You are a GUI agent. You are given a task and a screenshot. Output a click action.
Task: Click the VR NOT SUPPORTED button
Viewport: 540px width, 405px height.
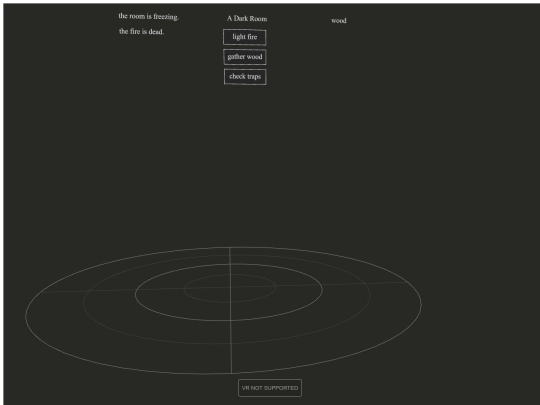[x=270, y=388]
